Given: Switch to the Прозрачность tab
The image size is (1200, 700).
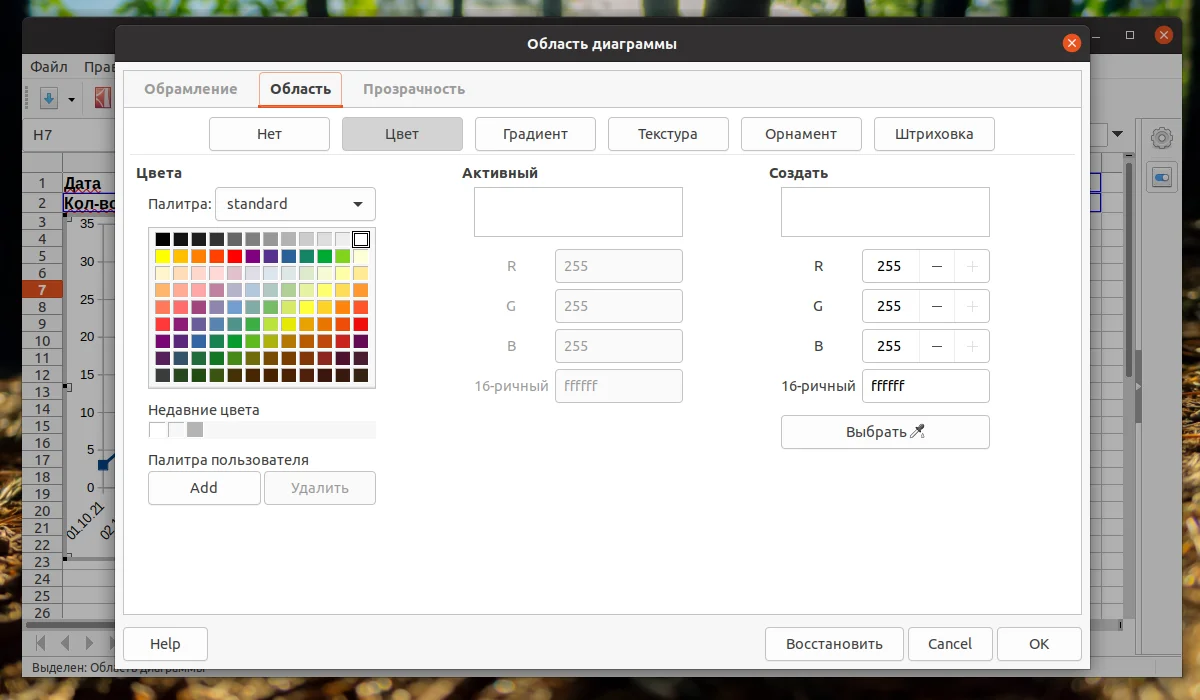Looking at the screenshot, I should [x=415, y=88].
